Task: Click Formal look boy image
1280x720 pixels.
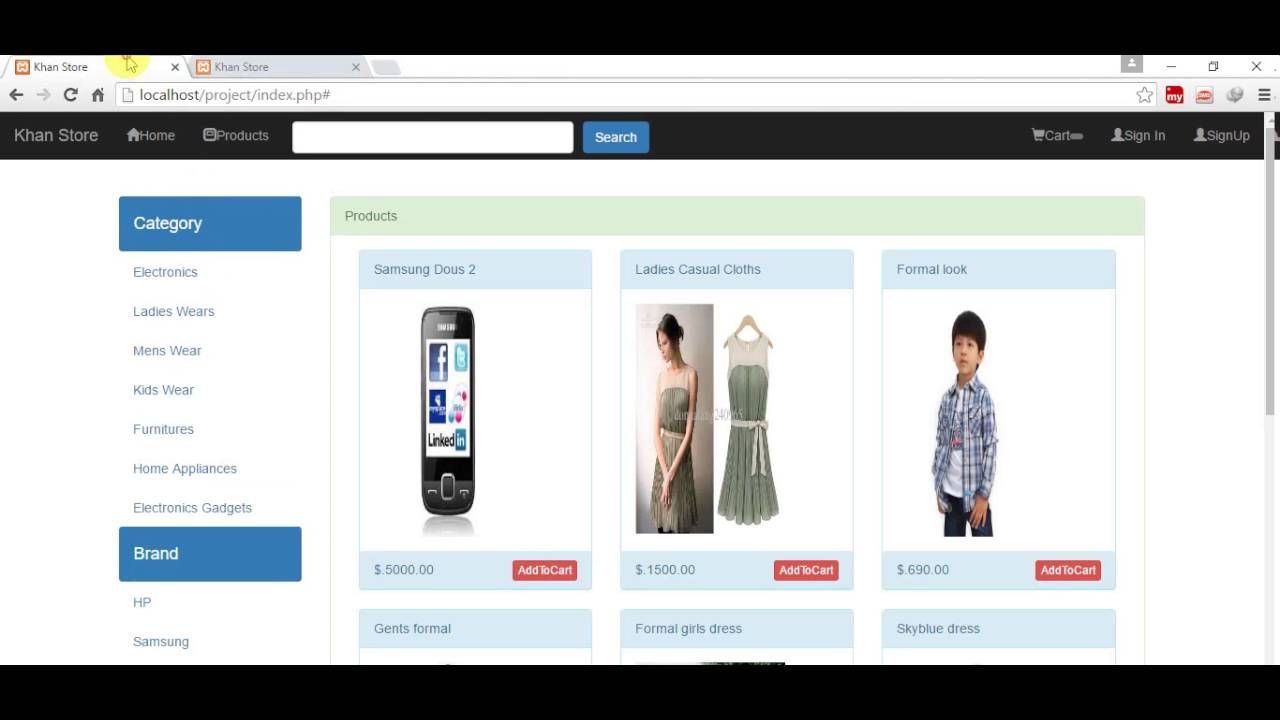Action: (x=966, y=422)
